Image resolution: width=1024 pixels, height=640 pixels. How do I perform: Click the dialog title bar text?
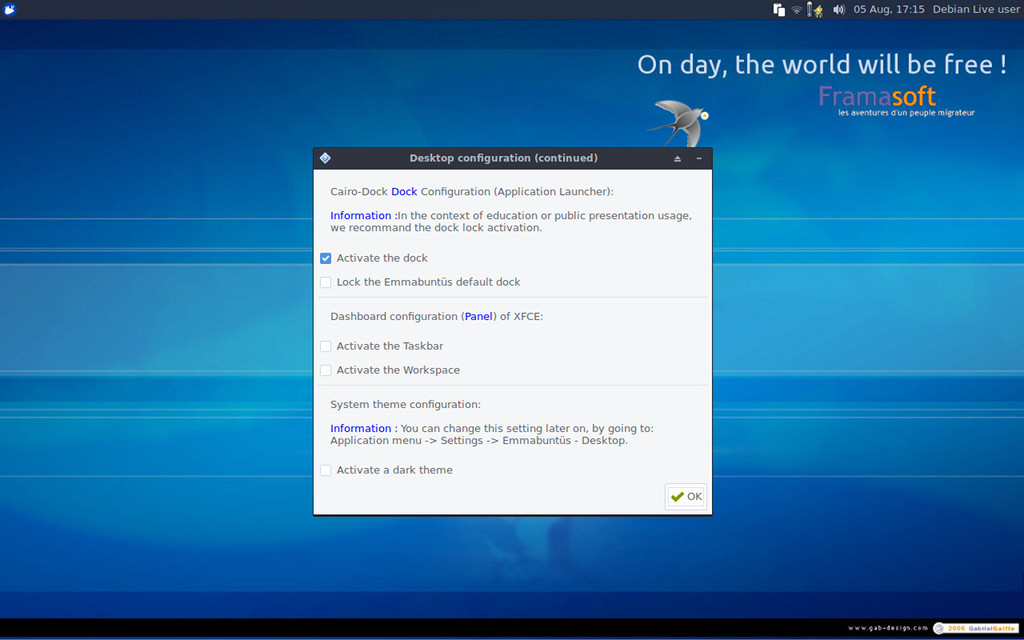(x=504, y=158)
